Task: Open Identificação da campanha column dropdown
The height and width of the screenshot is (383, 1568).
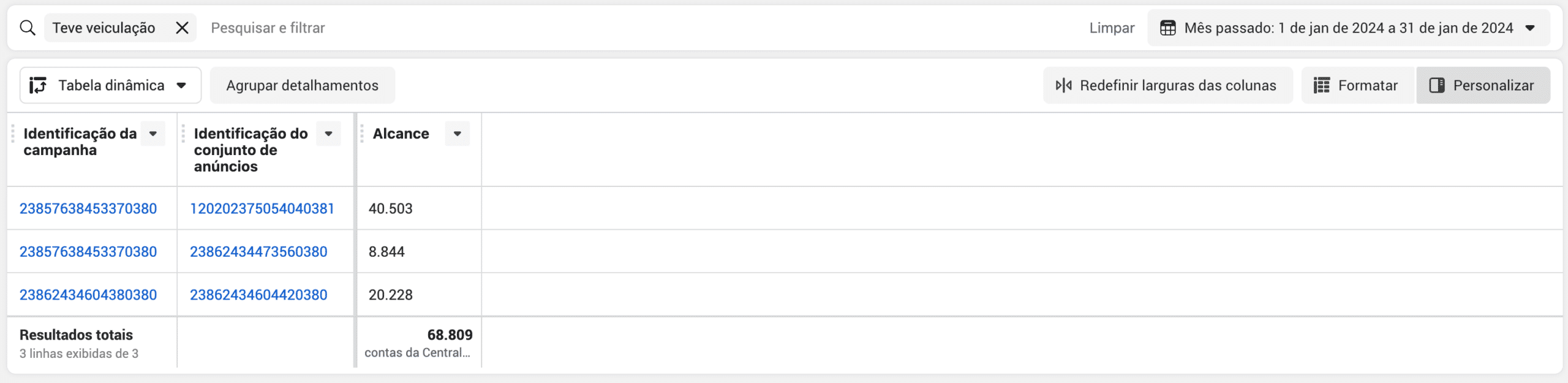Action: [x=153, y=134]
